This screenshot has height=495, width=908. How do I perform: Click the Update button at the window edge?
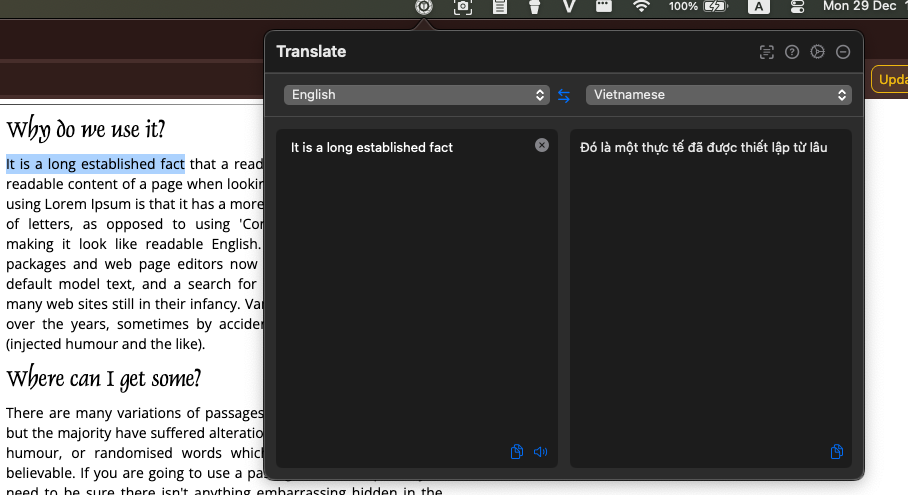point(890,79)
